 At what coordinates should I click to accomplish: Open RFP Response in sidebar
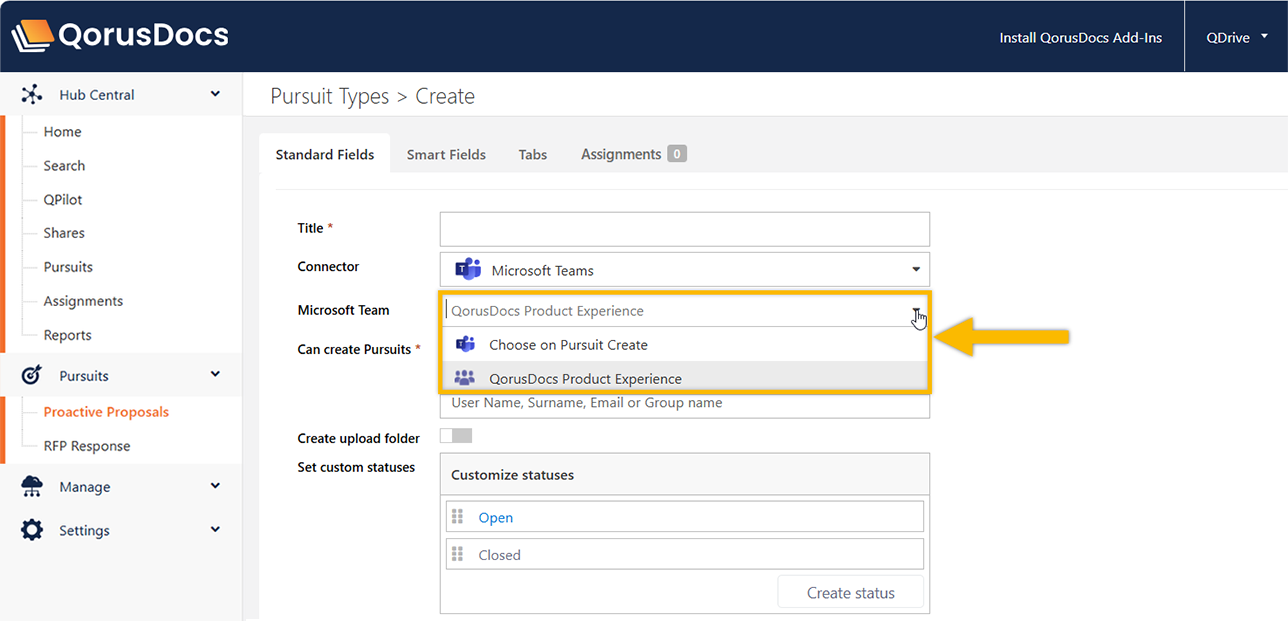87,446
